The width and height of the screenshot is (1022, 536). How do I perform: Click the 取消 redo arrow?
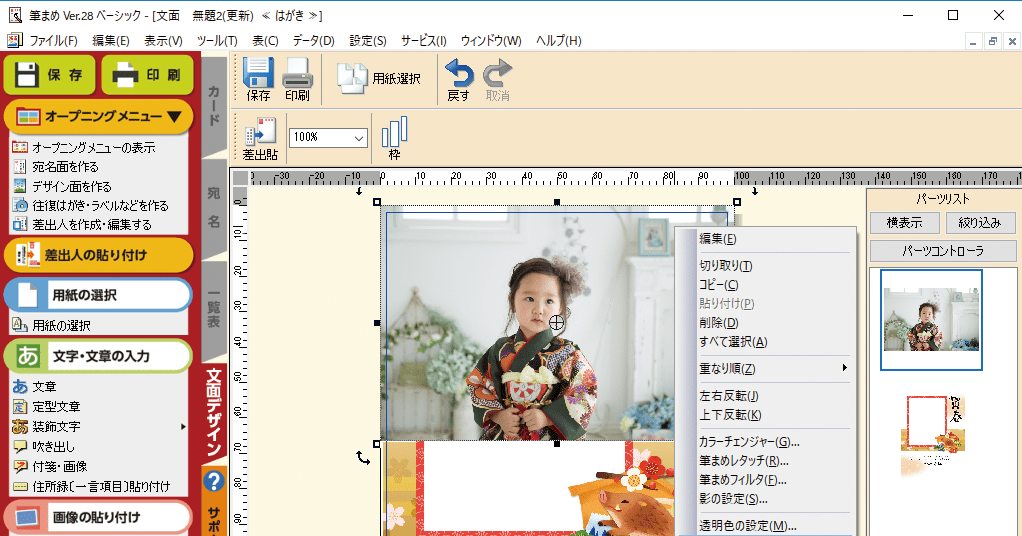497,80
